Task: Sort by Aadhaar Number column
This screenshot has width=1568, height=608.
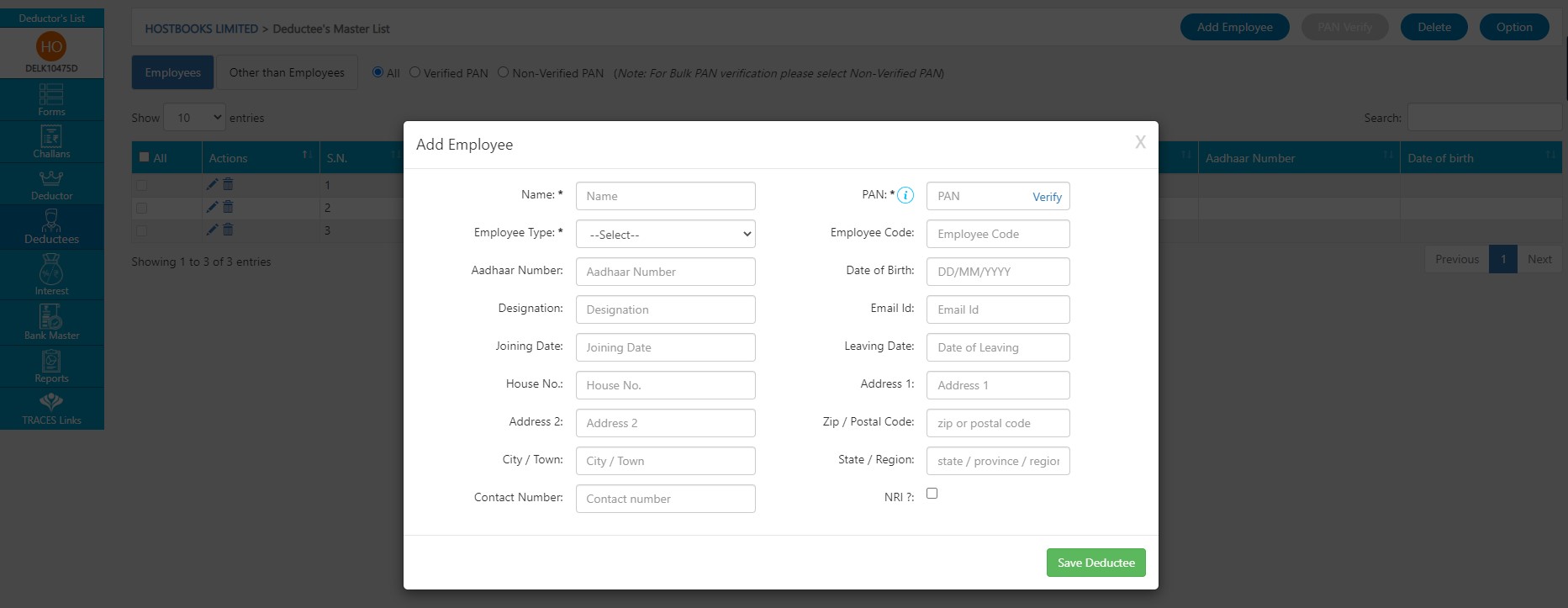Action: [x=1298, y=158]
